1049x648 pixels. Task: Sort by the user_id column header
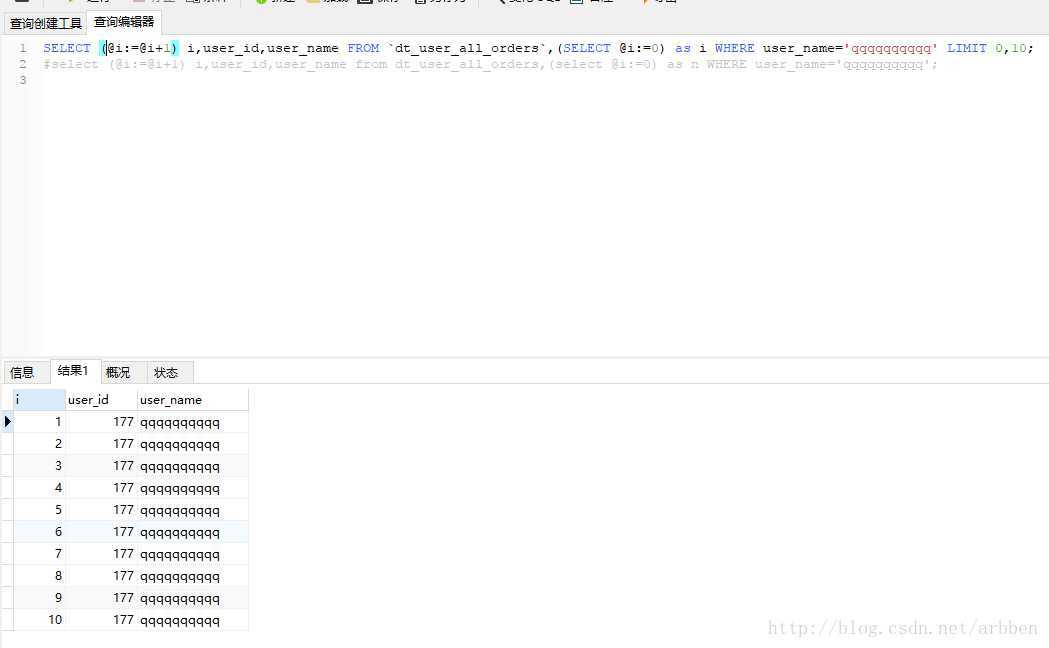(x=101, y=400)
